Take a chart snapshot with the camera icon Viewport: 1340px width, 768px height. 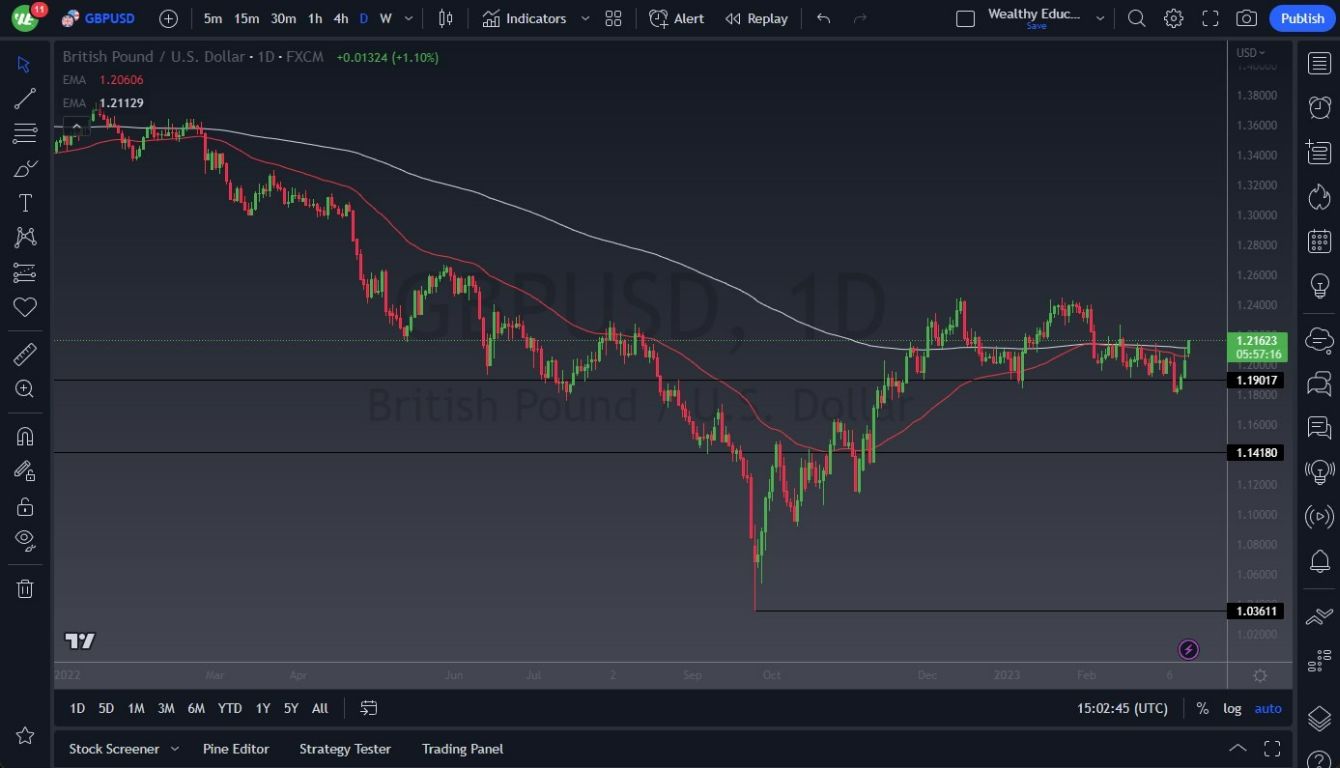pos(1246,17)
